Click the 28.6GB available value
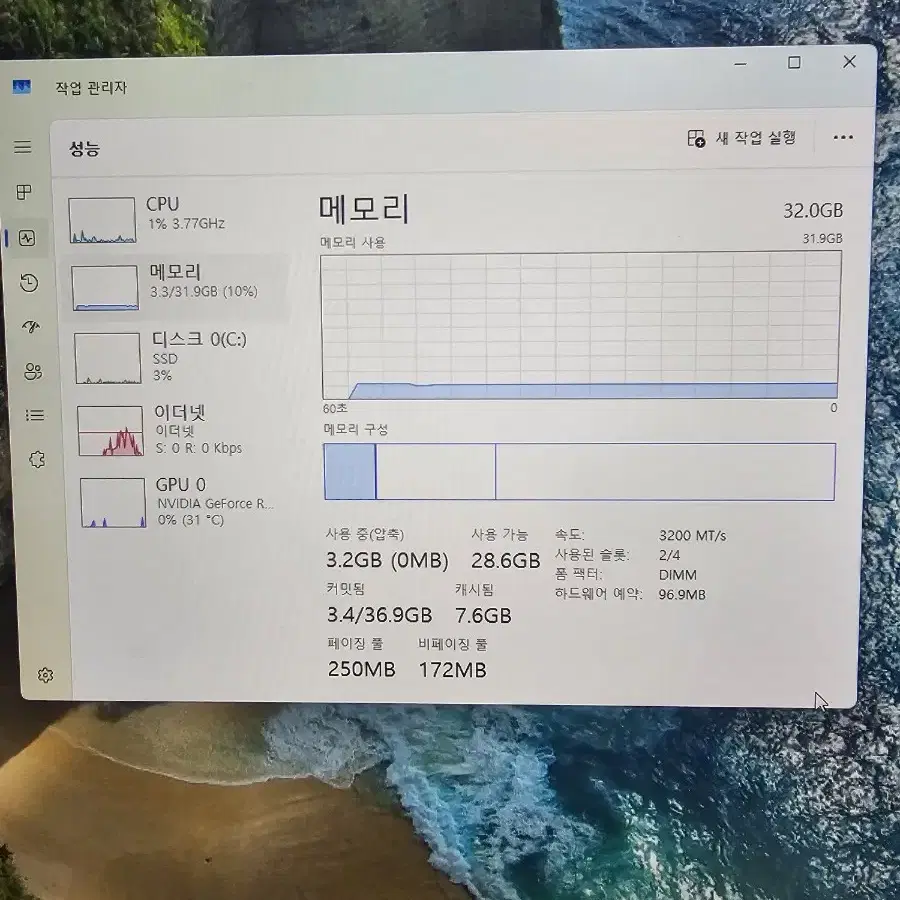Image resolution: width=900 pixels, height=900 pixels. tap(506, 561)
